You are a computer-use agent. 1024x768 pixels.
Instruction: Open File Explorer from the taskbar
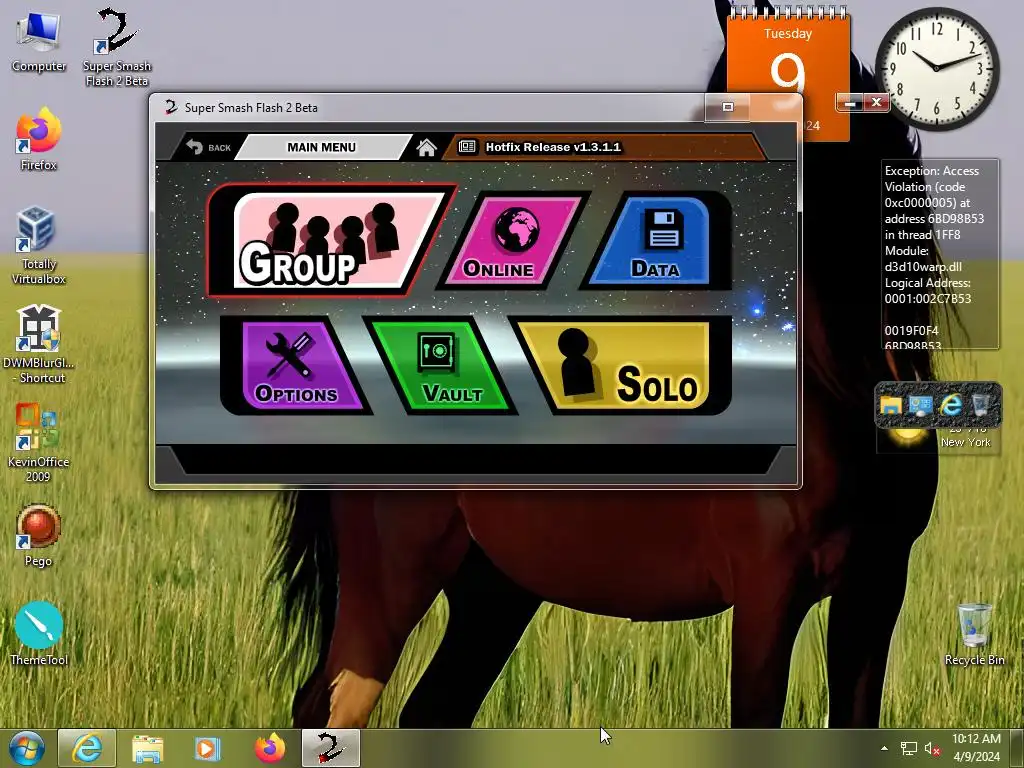click(148, 748)
